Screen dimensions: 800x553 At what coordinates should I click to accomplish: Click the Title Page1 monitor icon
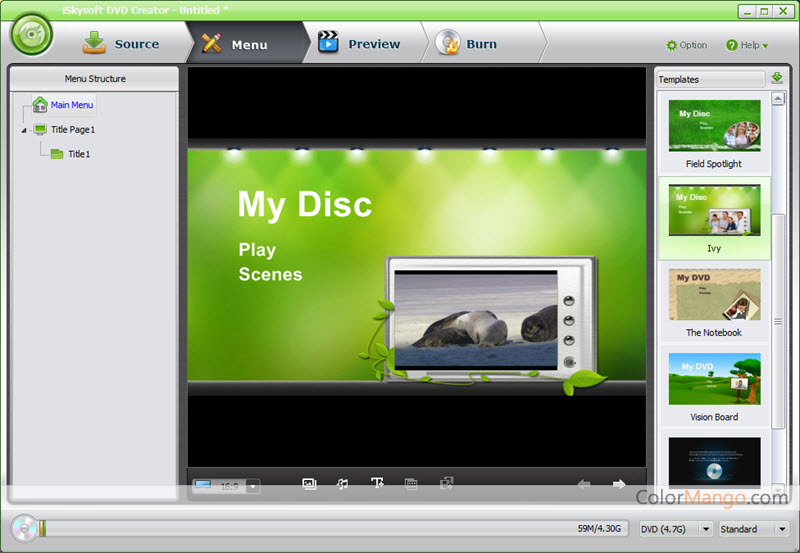[x=40, y=129]
